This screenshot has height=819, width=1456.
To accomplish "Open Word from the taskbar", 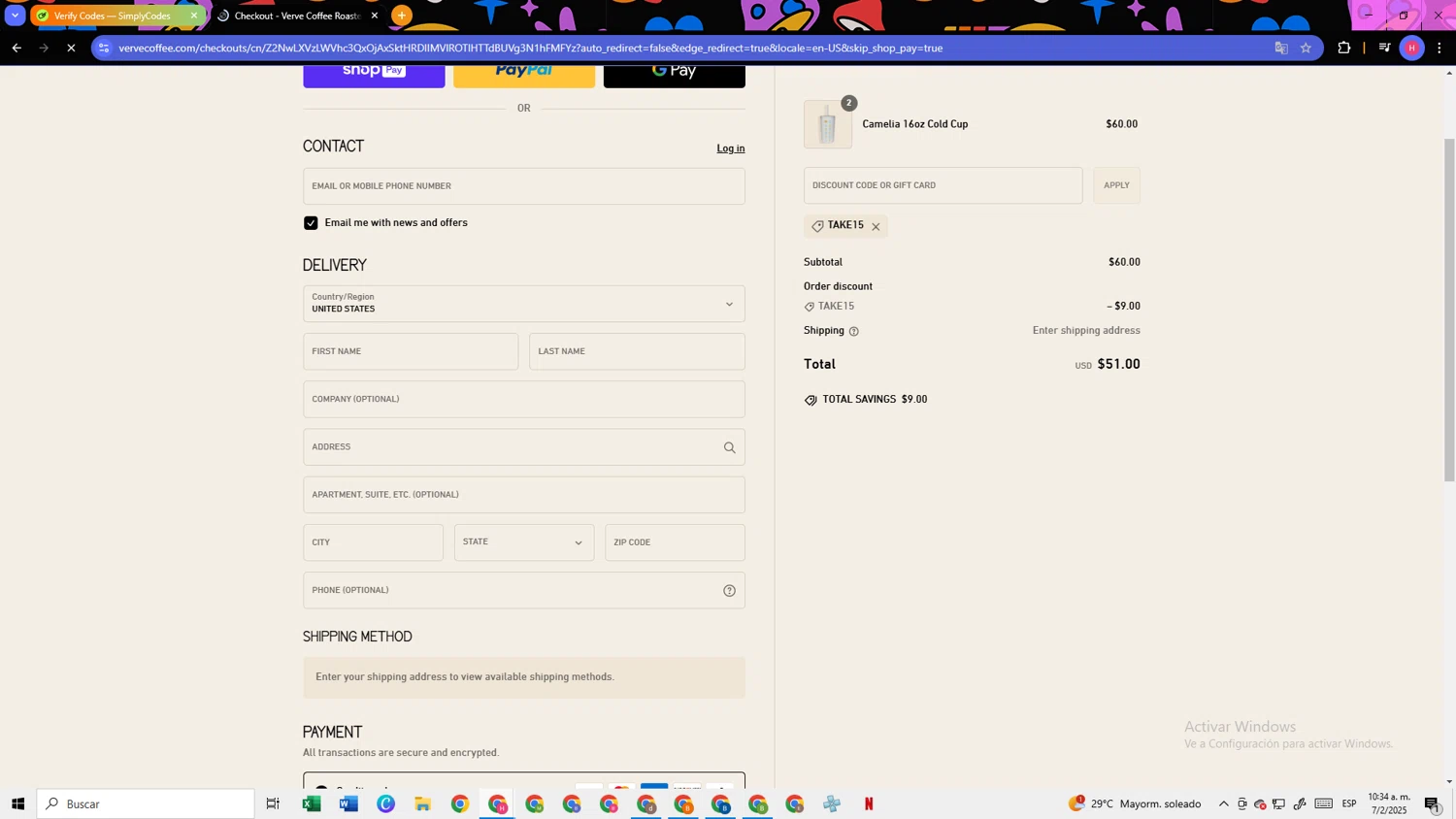I will (348, 803).
